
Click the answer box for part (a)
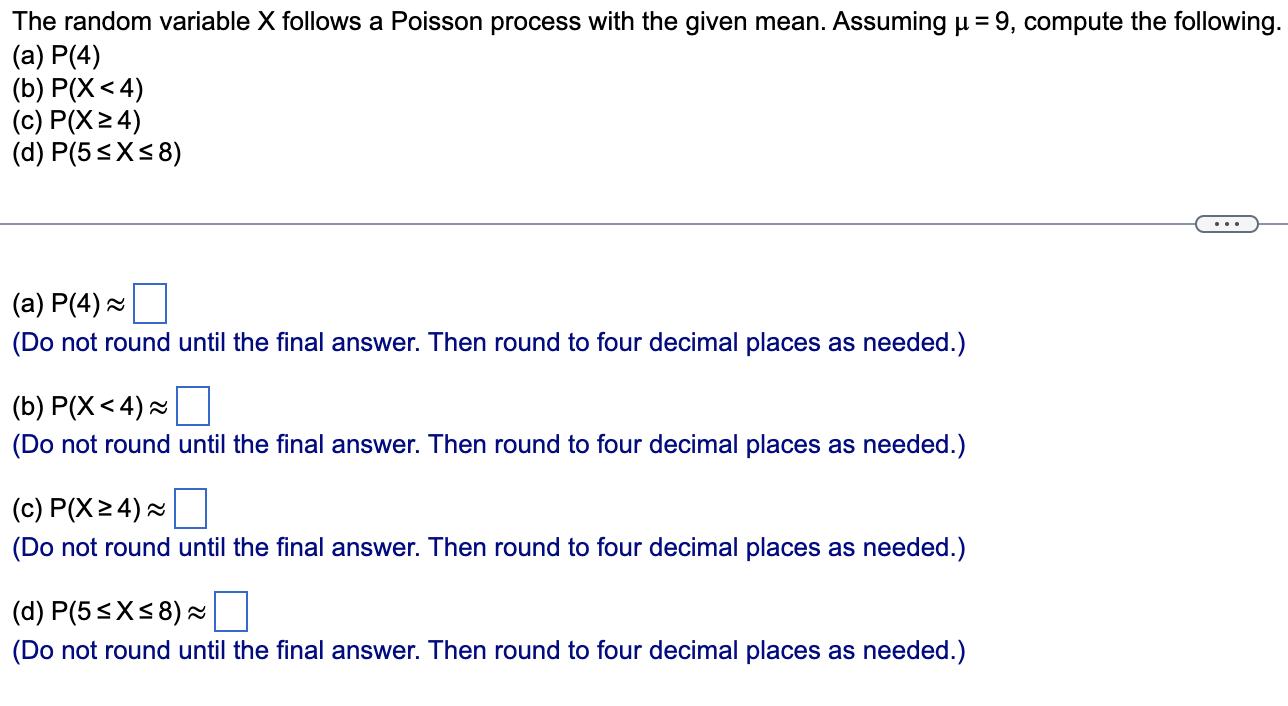click(x=150, y=303)
